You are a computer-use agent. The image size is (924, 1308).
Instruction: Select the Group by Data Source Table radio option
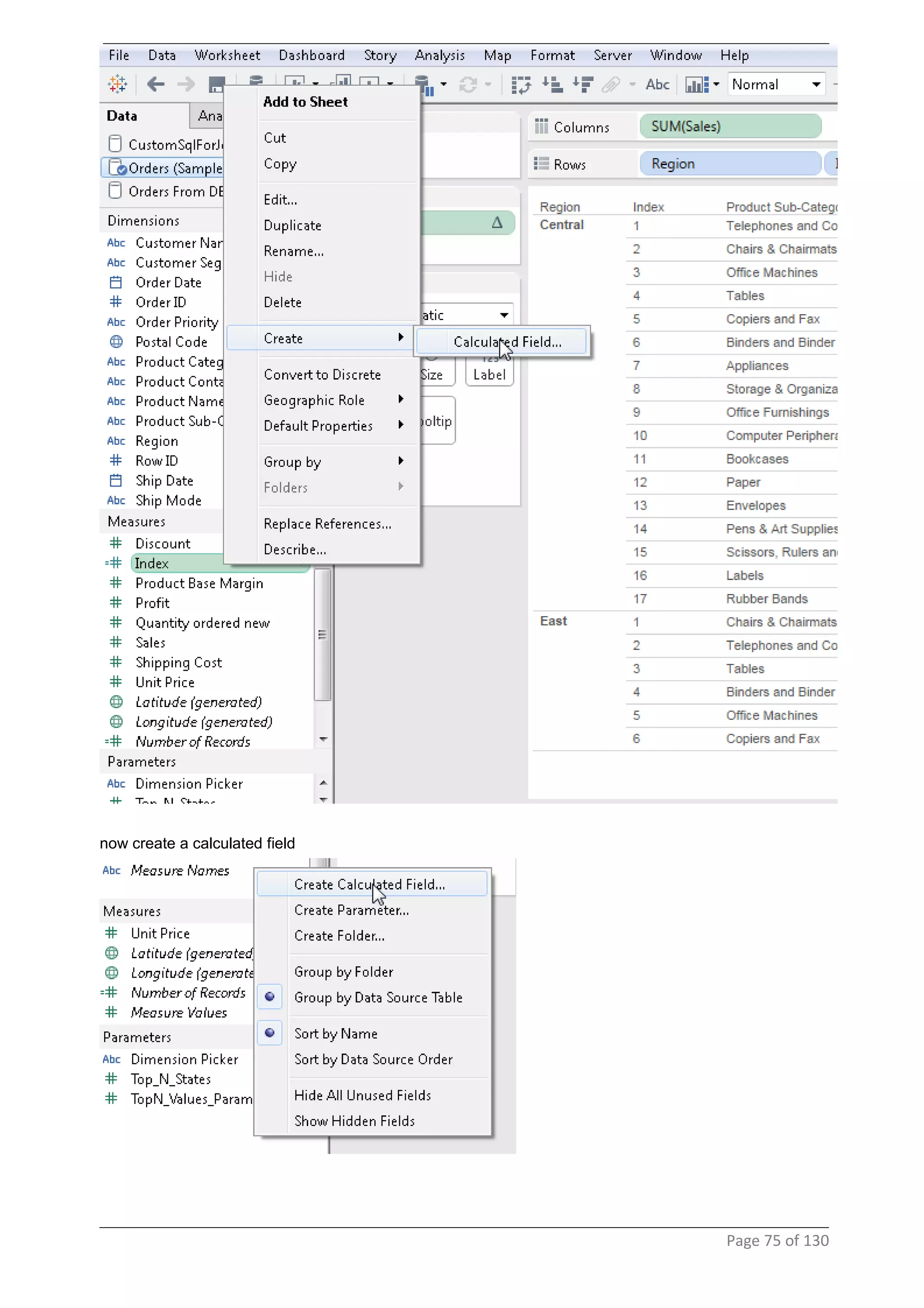[270, 997]
